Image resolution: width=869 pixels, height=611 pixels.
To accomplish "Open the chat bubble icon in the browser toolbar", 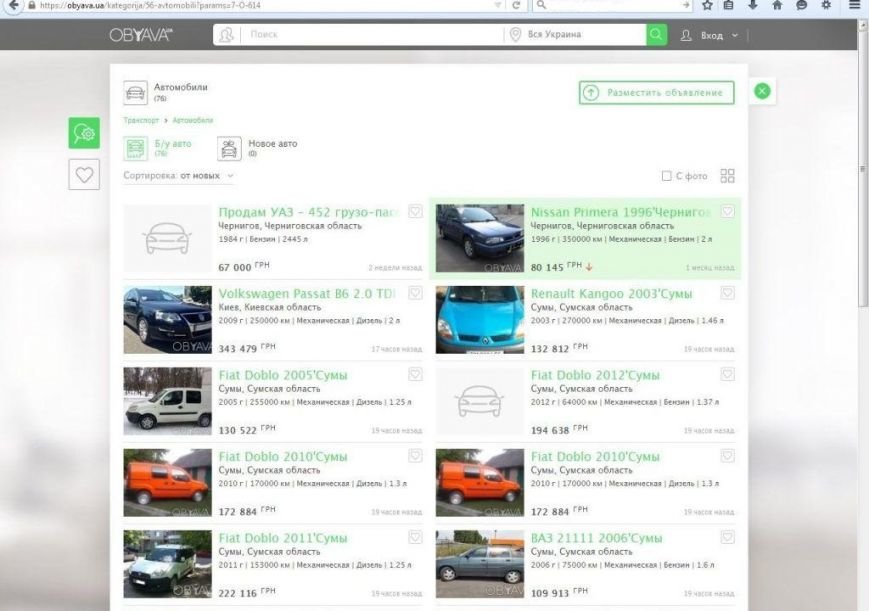I will click(801, 5).
